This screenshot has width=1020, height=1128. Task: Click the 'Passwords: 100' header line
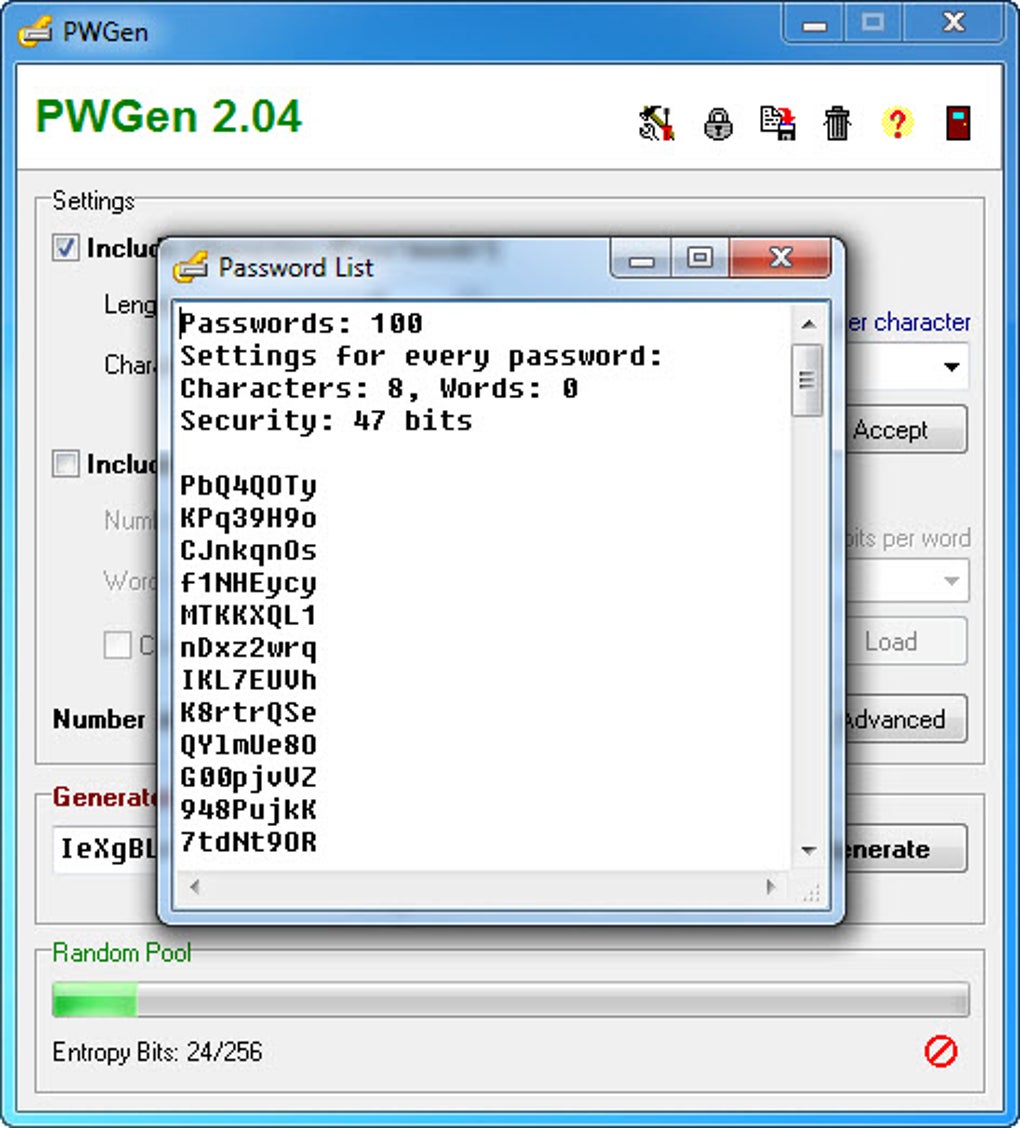click(x=301, y=324)
